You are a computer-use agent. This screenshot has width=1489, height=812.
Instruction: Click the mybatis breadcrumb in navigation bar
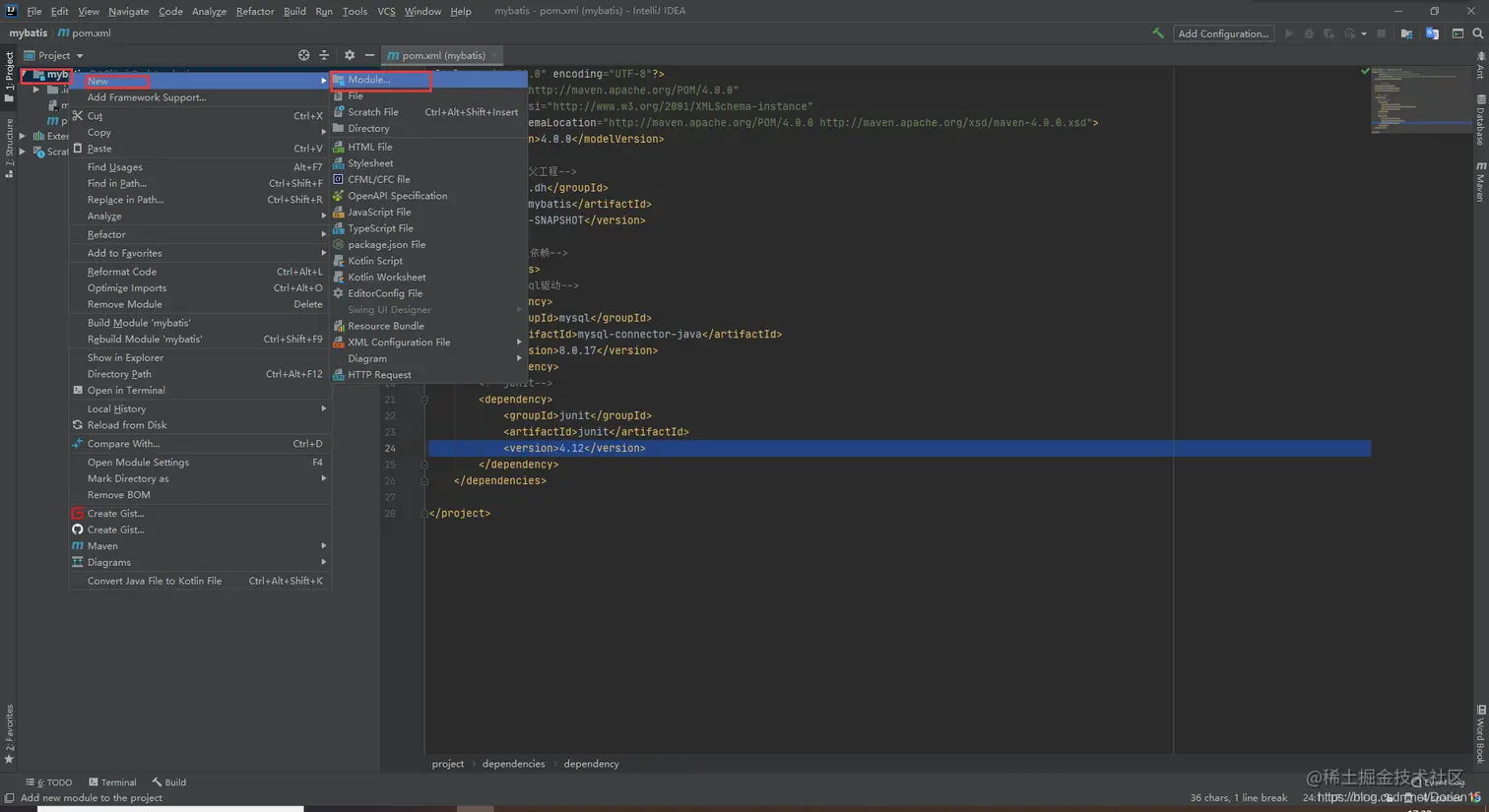pyautogui.click(x=28, y=32)
